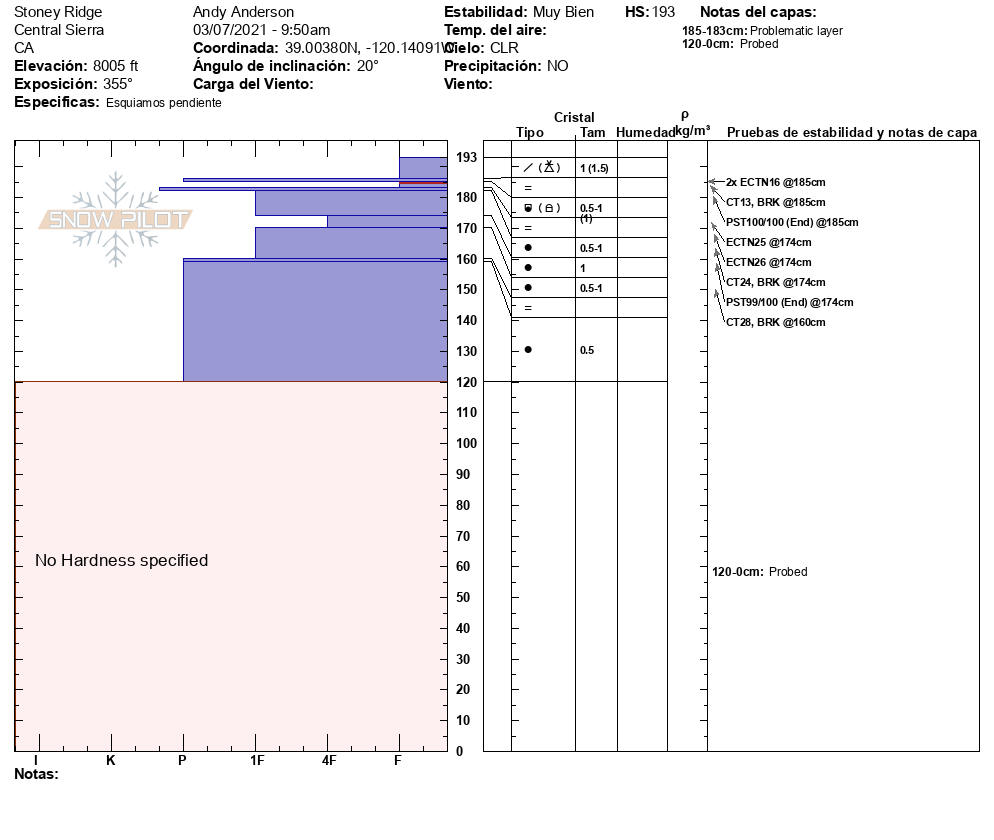Click the round grain dot beside size 1

528,268
